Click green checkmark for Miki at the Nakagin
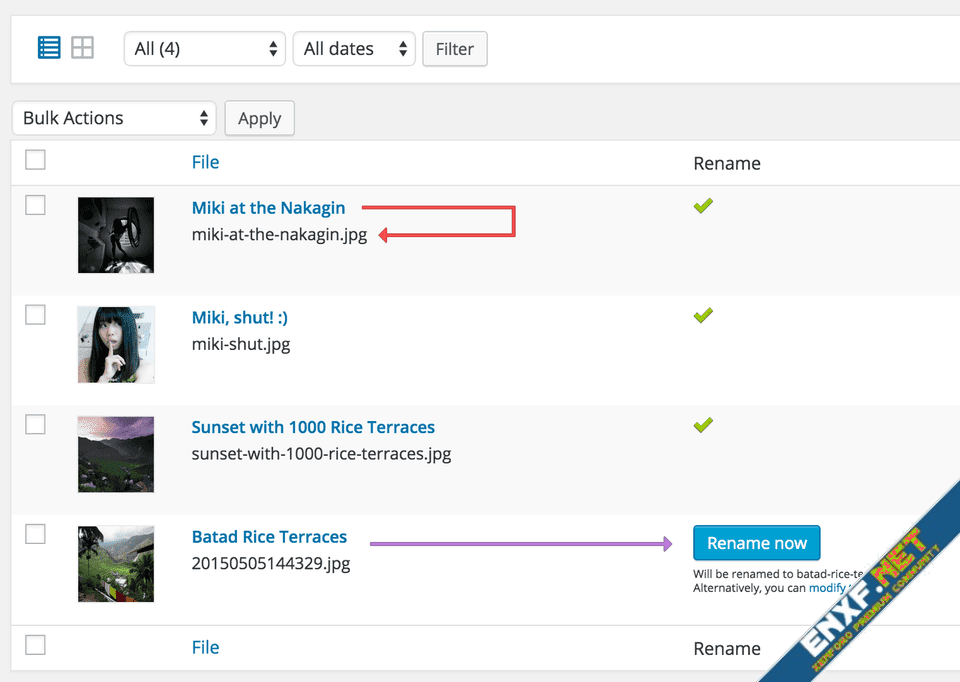 click(703, 206)
